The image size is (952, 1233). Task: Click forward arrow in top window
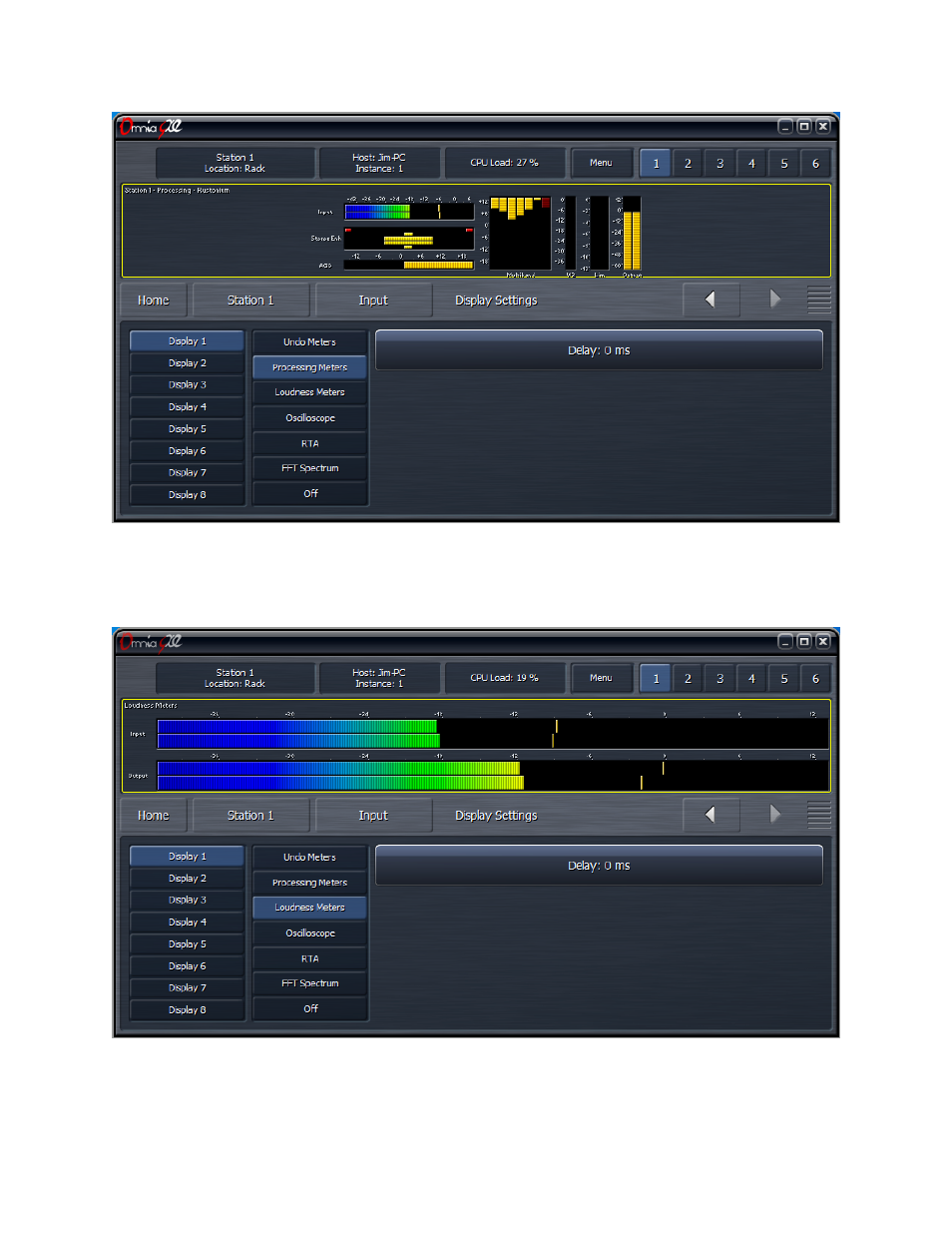[x=774, y=300]
